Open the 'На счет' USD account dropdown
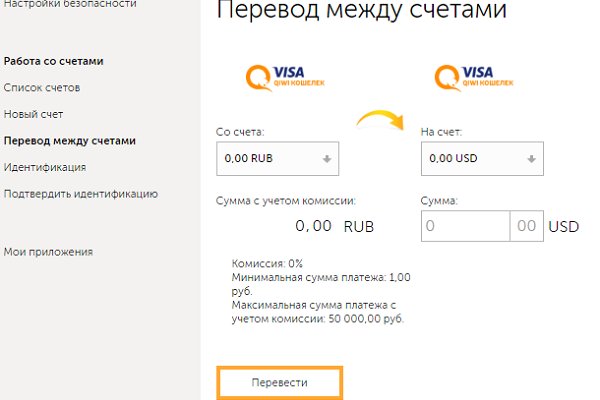 [x=484, y=158]
